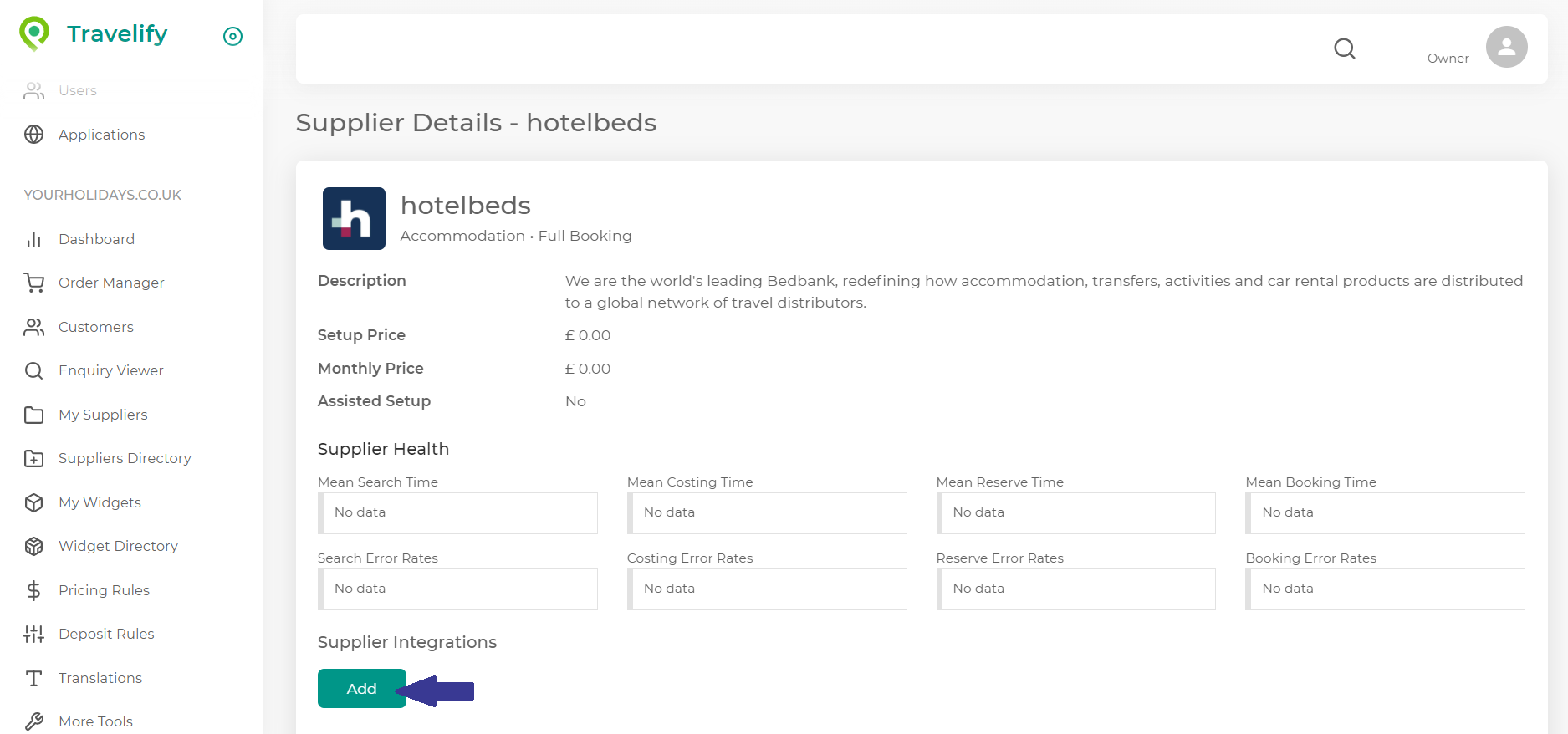The width and height of the screenshot is (1568, 734).
Task: Click the Enquiry Viewer magnifier icon
Action: [x=33, y=371]
